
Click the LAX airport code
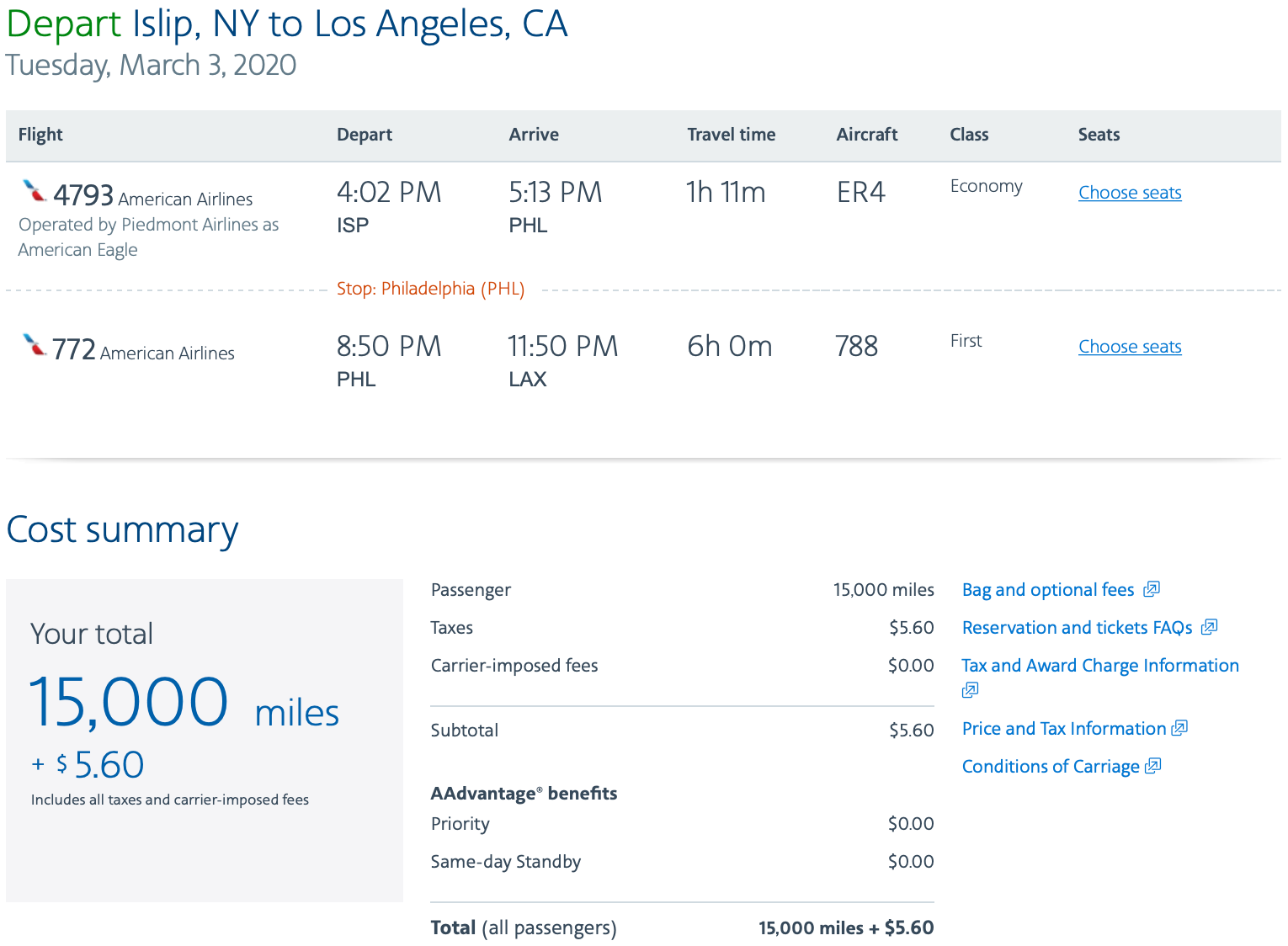(x=528, y=380)
